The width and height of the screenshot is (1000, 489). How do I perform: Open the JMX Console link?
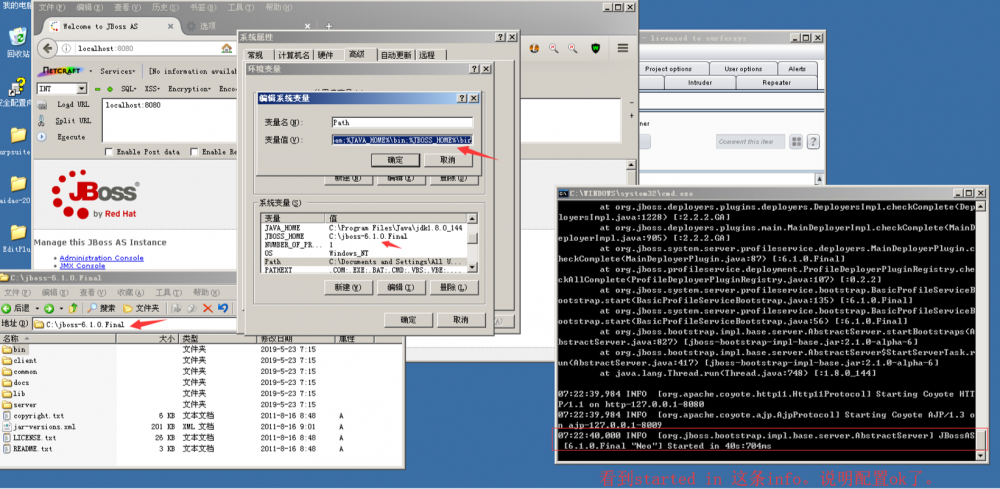pyautogui.click(x=82, y=266)
